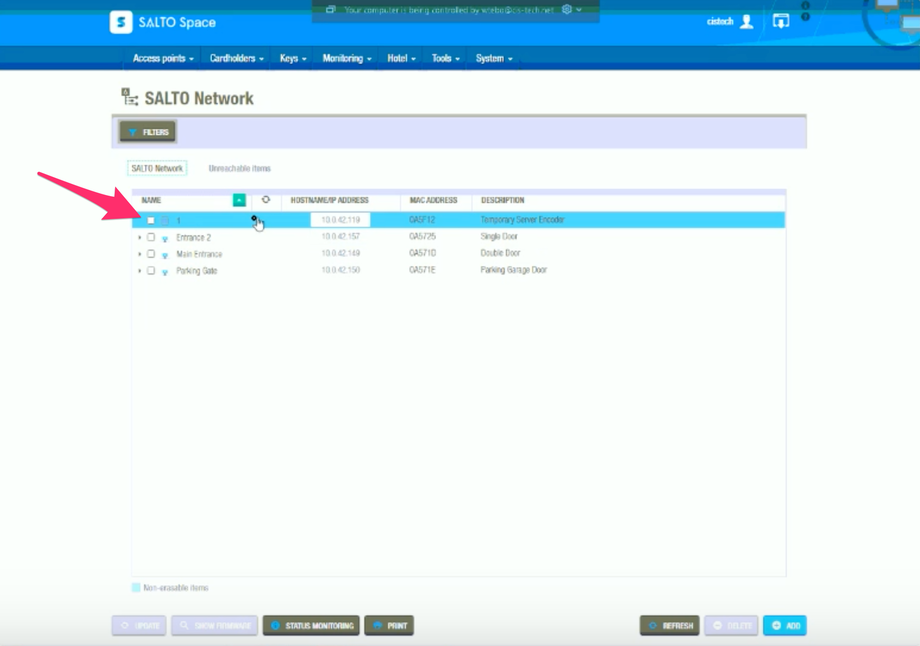The width and height of the screenshot is (920, 646).
Task: Click the Single Door description
Action: pos(499,236)
